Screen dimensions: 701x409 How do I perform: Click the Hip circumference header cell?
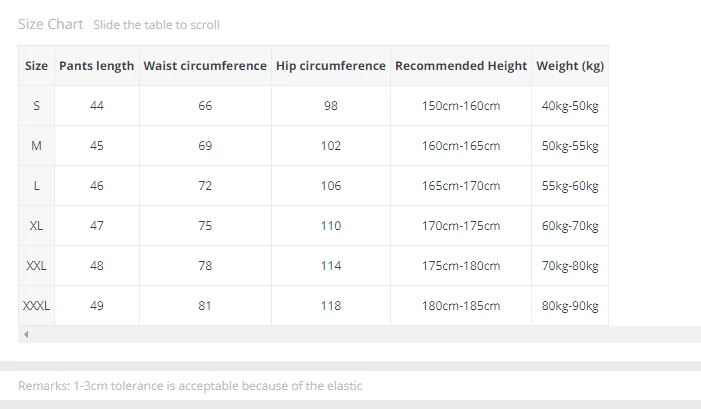click(x=331, y=66)
